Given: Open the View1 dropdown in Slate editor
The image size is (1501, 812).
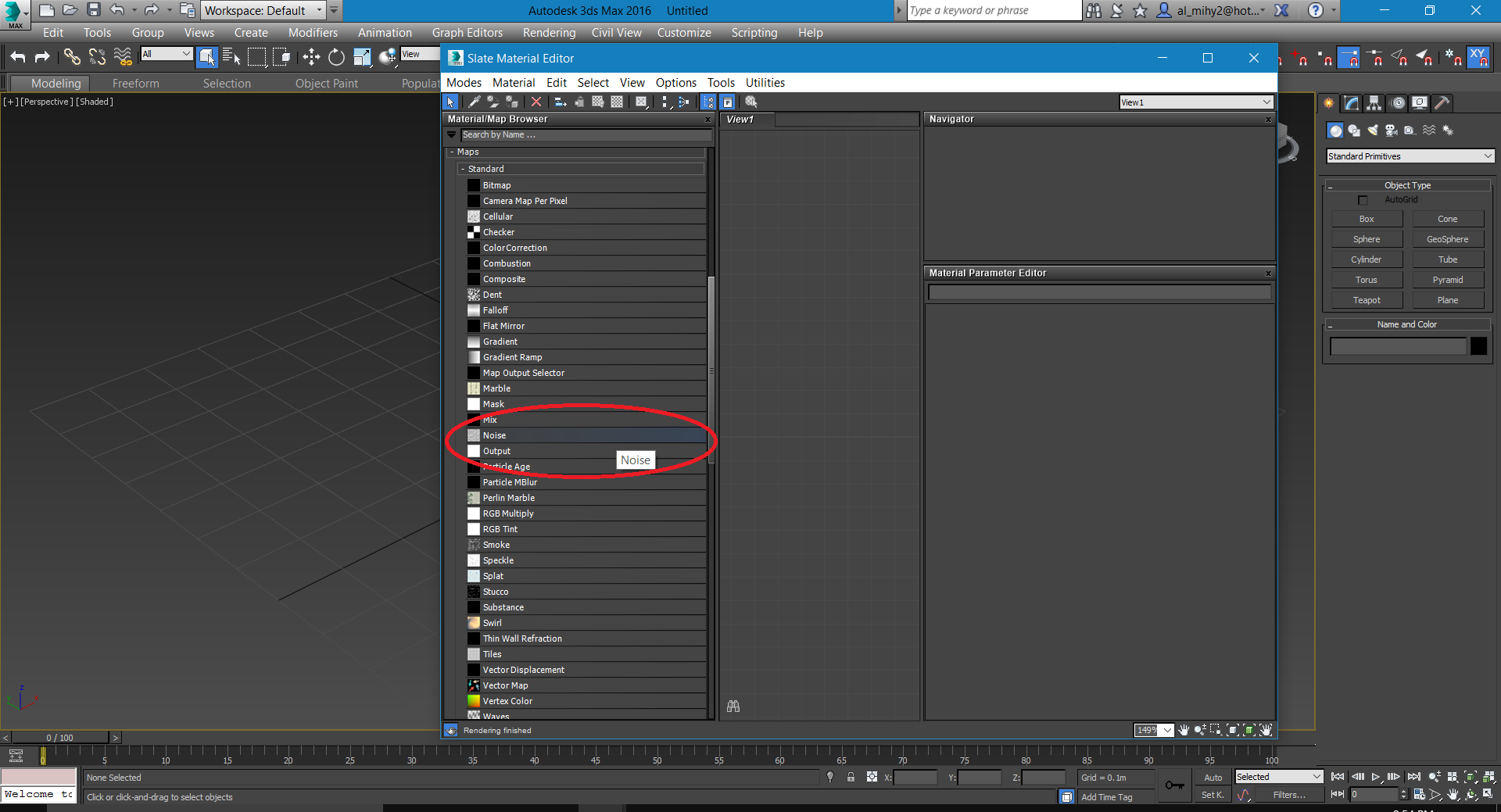Looking at the screenshot, I should pyautogui.click(x=1196, y=102).
